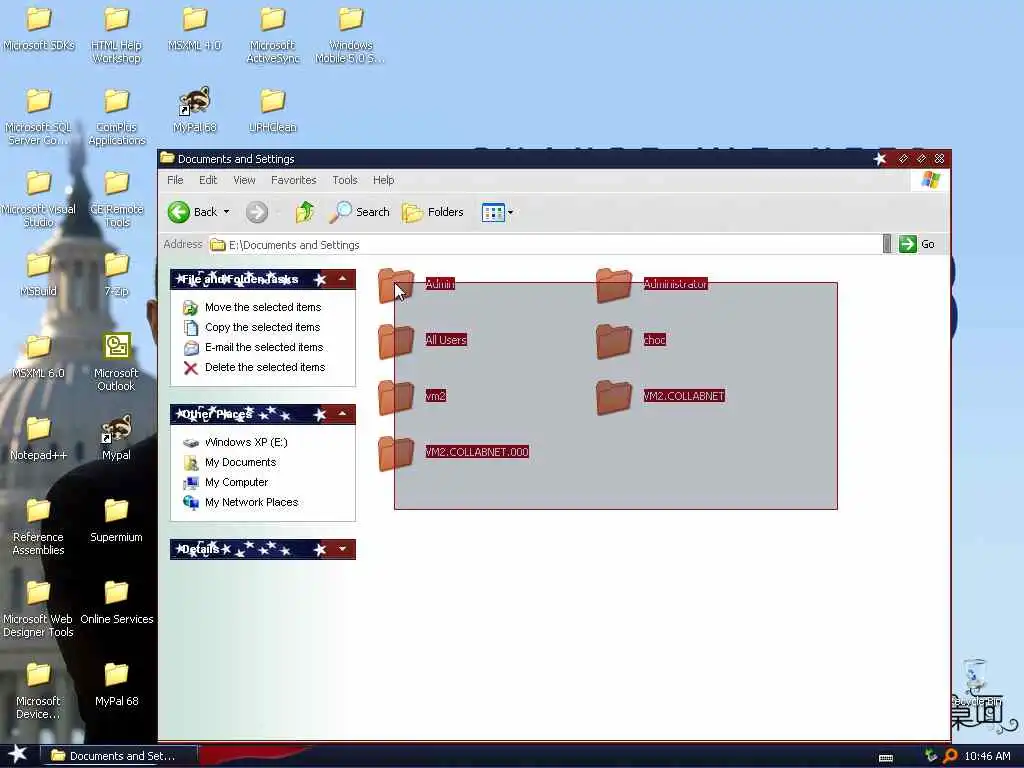Image resolution: width=1024 pixels, height=768 pixels.
Task: Open the View menu
Action: point(244,180)
